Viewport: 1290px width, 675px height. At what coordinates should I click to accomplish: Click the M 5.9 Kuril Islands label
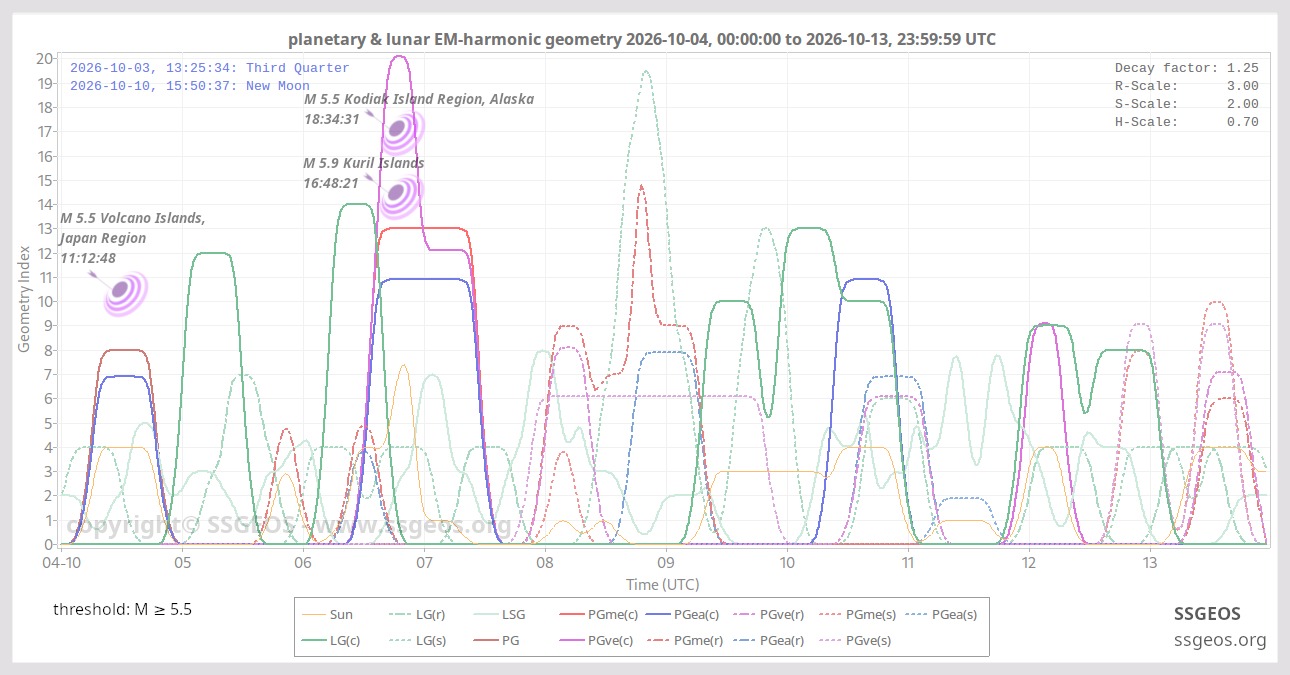pos(364,173)
